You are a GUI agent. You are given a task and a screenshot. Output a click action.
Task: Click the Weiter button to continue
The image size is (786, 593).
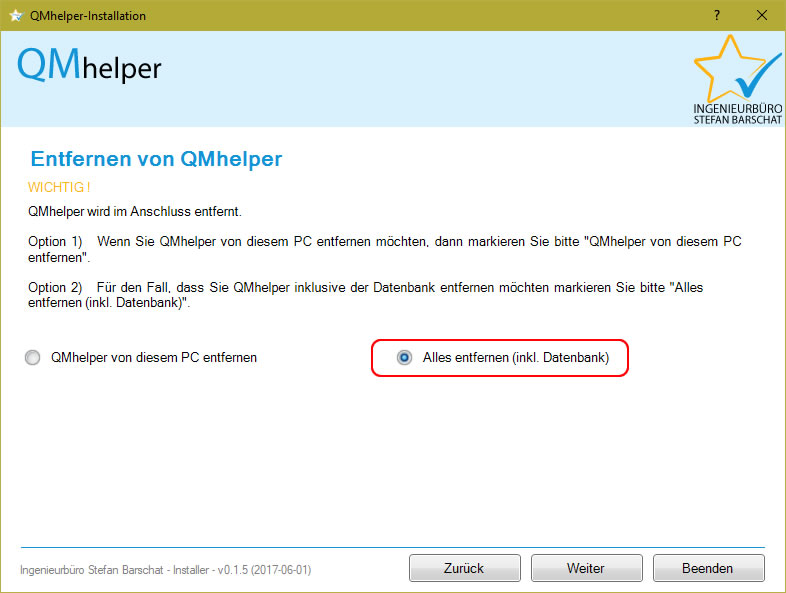586,568
